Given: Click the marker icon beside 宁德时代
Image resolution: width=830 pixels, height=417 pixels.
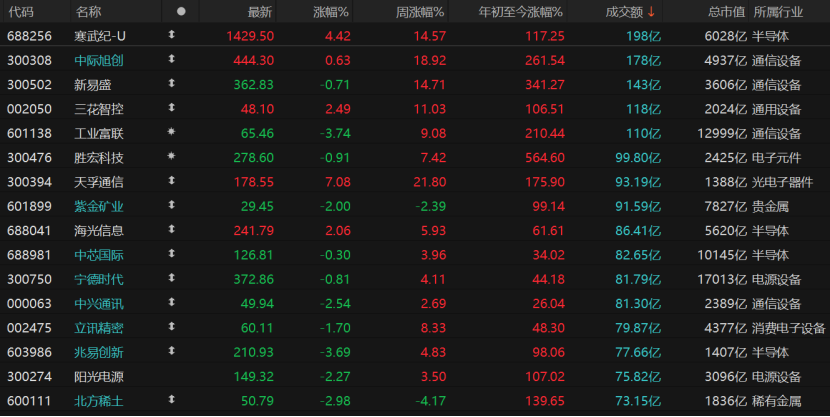Looking at the screenshot, I should tap(171, 279).
